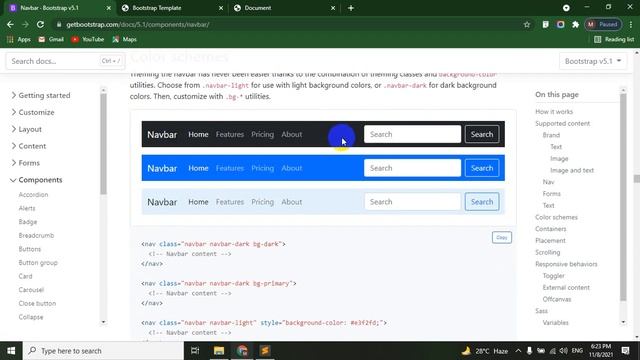The image size is (640, 360).
Task: Expand the Content section
Action: click(x=29, y=146)
